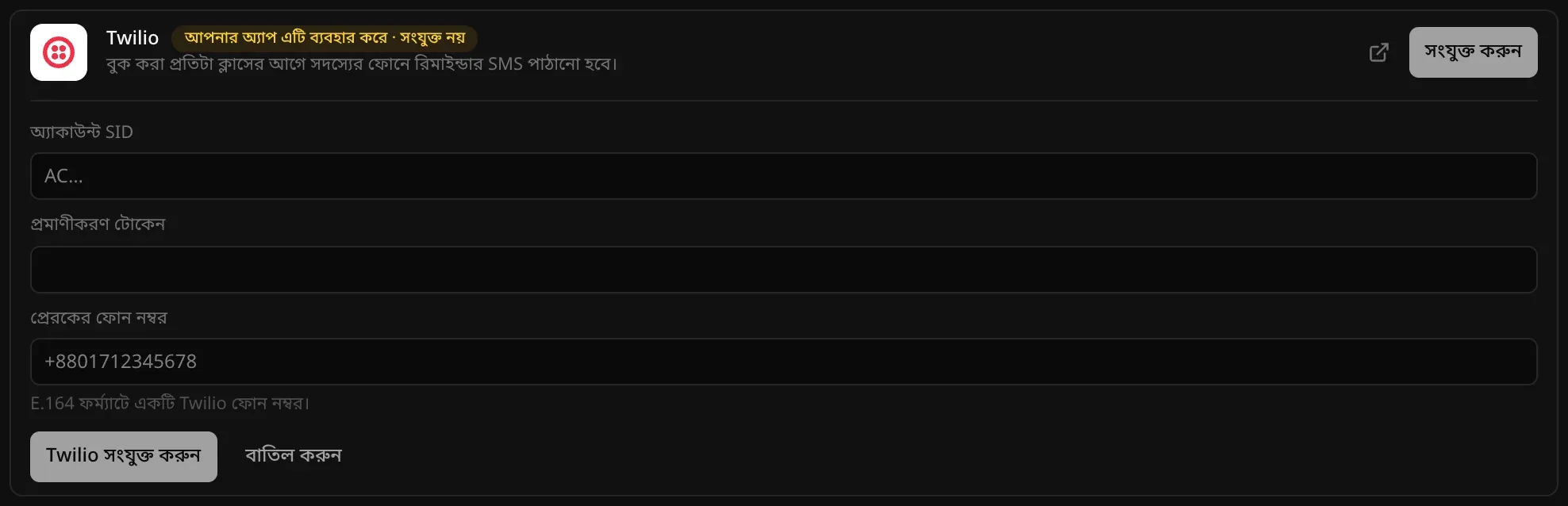Click the +8801712345678 placeholder text
Screen dimensions: 1568x506
121,362
